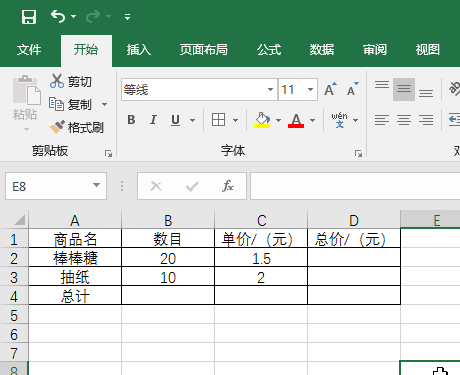This screenshot has height=375, width=460.
Task: Switch to the 插入 tab
Action: 139,50
